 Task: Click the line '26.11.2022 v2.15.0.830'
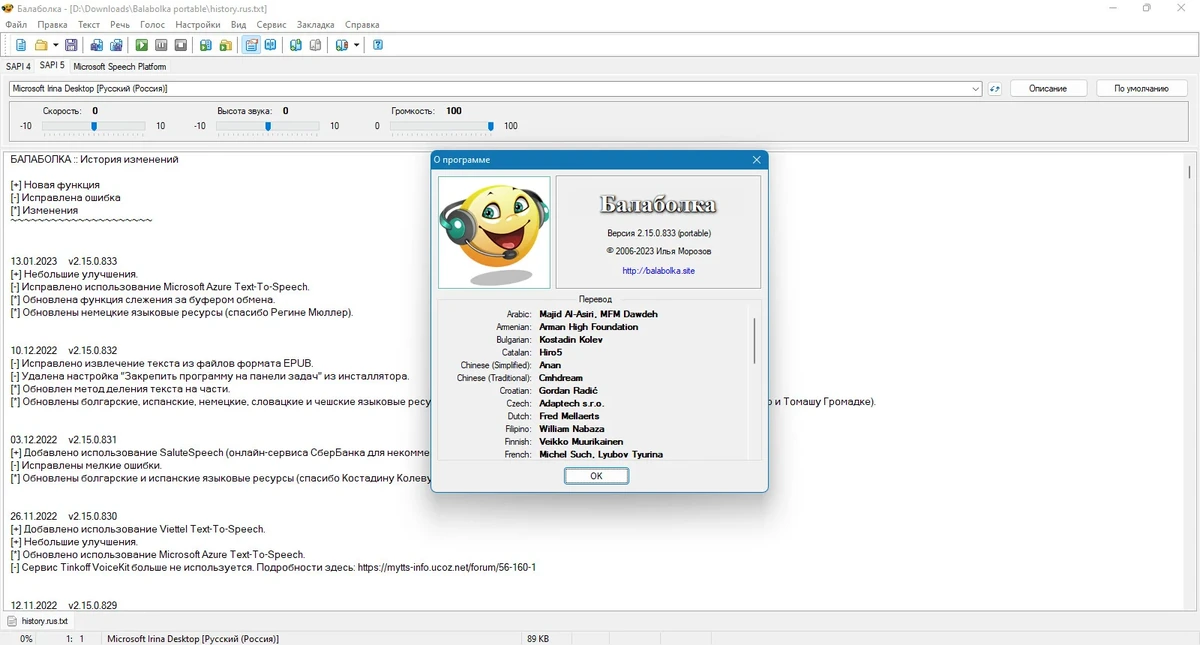tap(64, 516)
